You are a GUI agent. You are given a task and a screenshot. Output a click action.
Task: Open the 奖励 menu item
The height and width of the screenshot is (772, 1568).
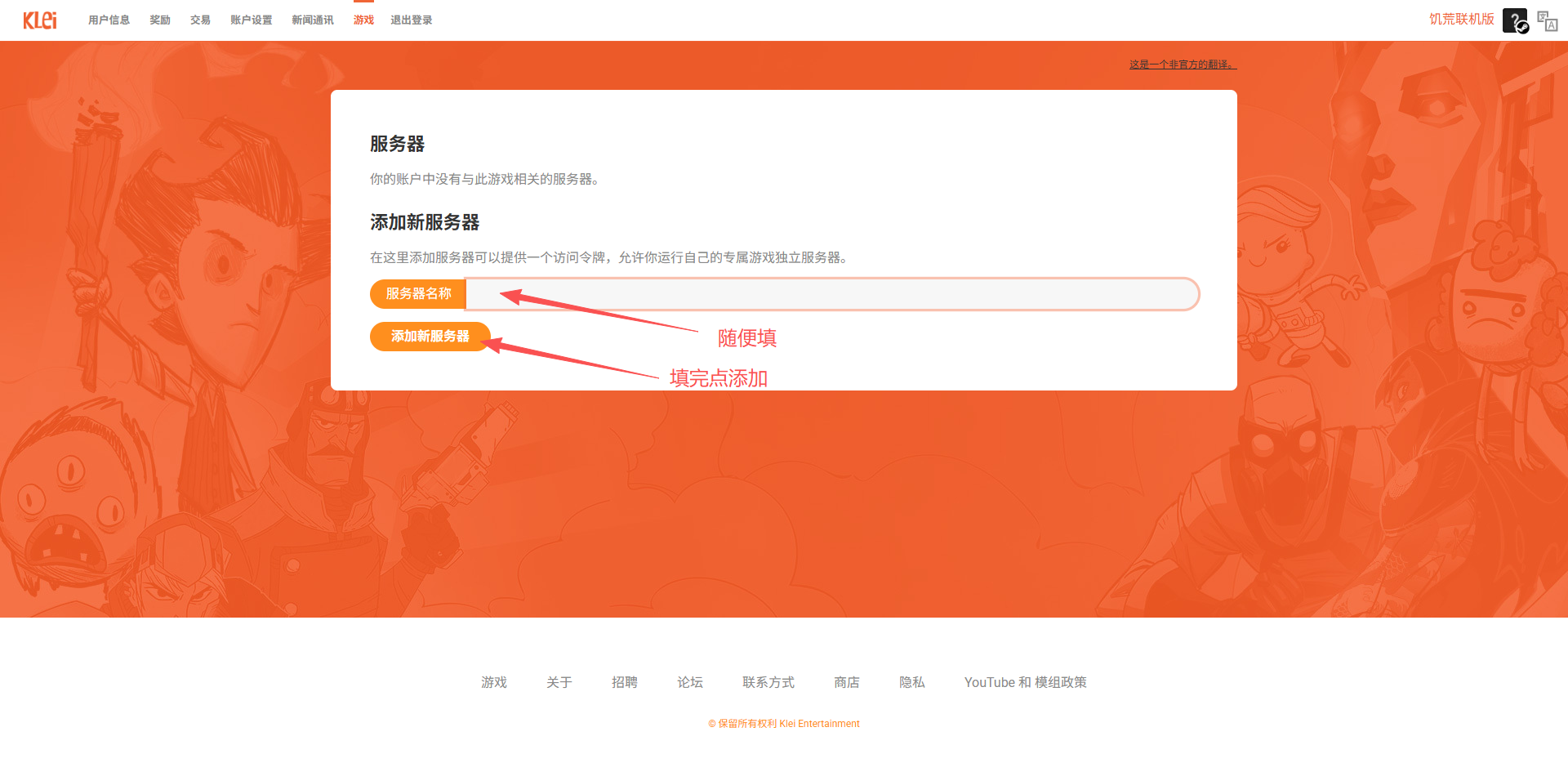(x=160, y=20)
